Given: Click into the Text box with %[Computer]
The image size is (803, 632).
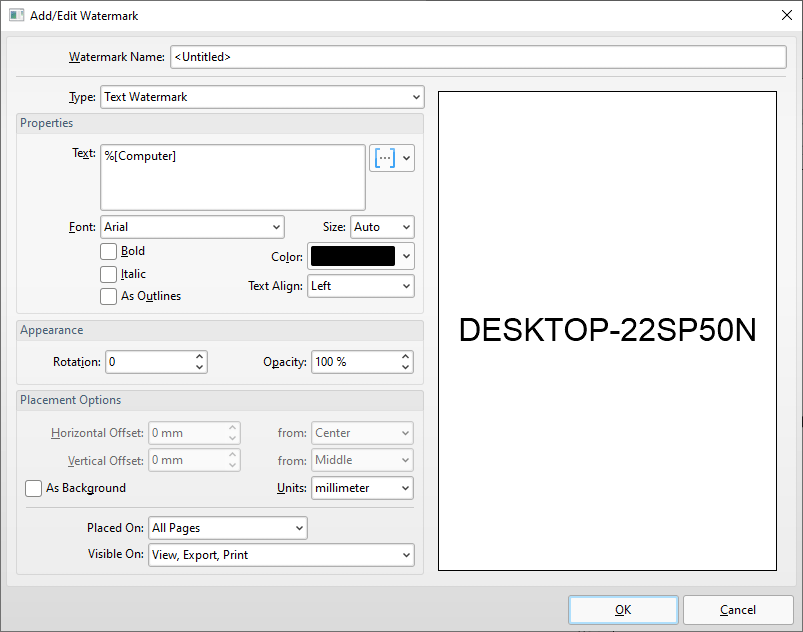Looking at the screenshot, I should pos(233,177).
